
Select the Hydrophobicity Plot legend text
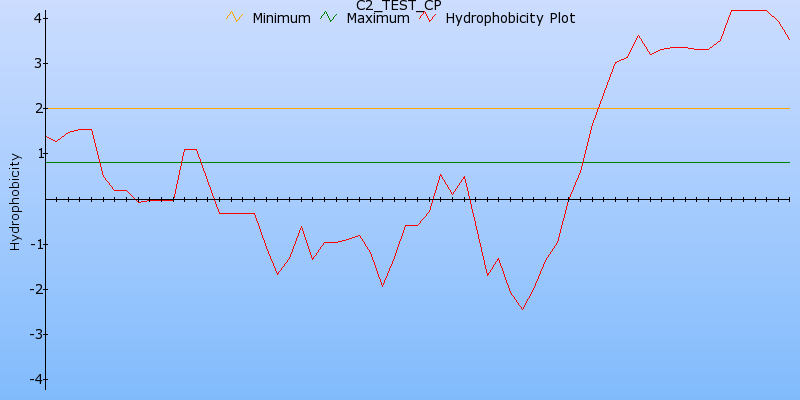point(510,18)
